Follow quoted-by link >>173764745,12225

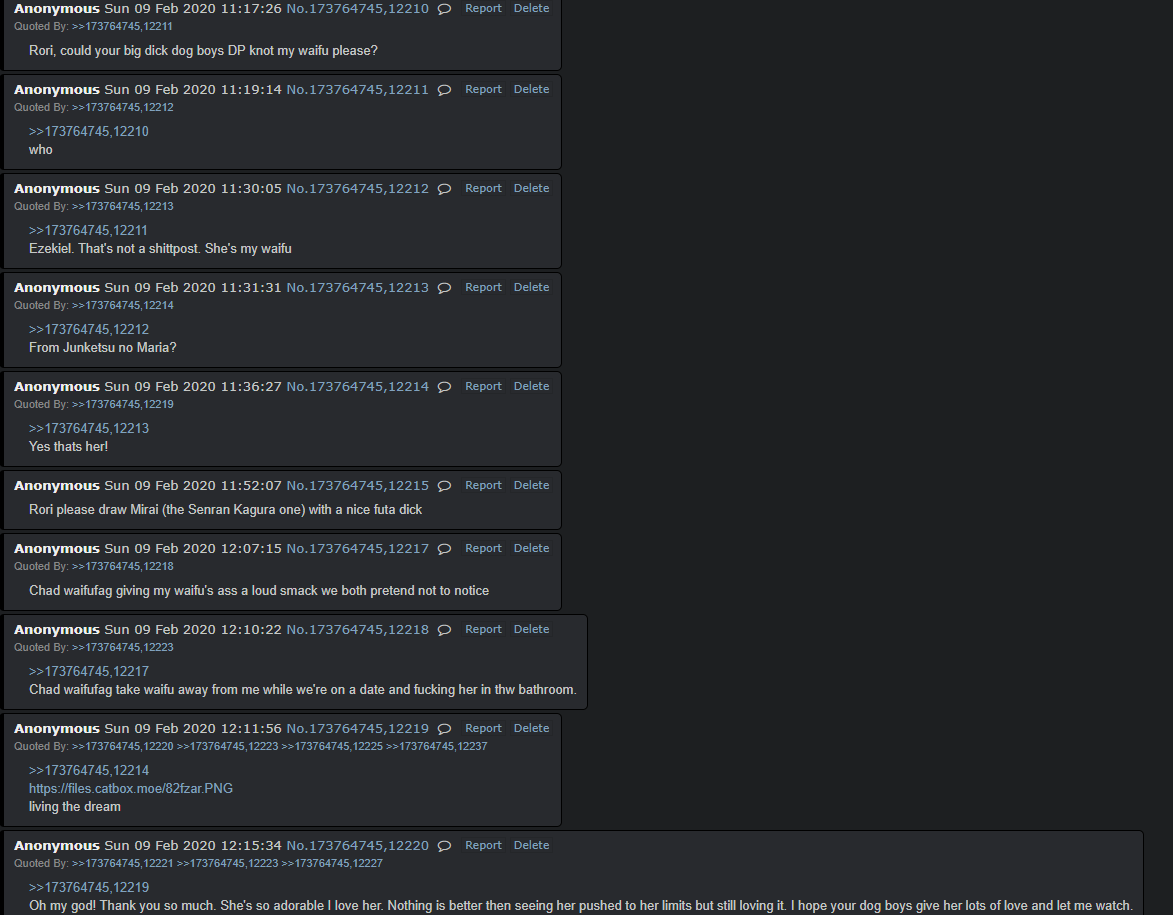click(332, 746)
